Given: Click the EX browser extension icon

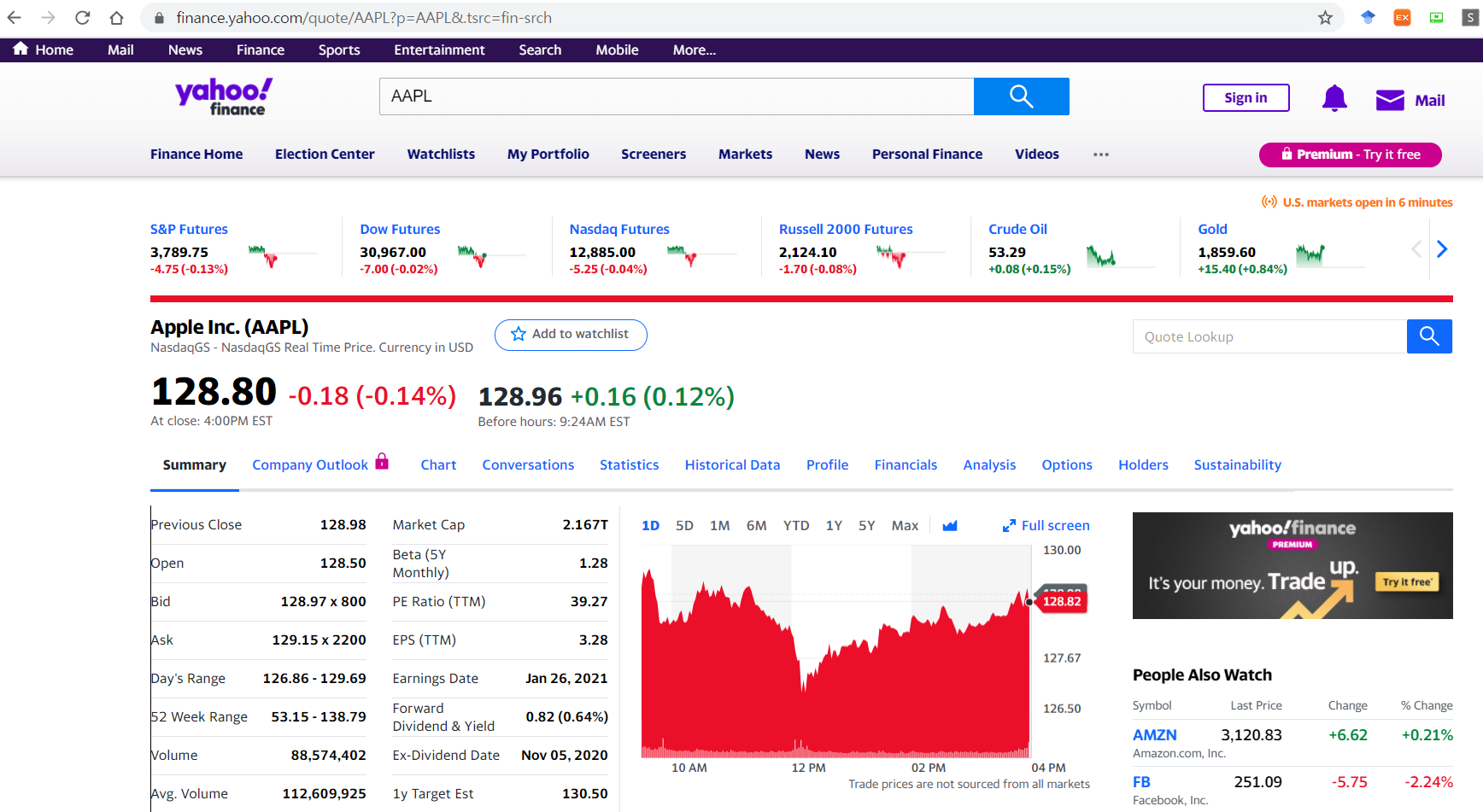Looking at the screenshot, I should pyautogui.click(x=1402, y=17).
